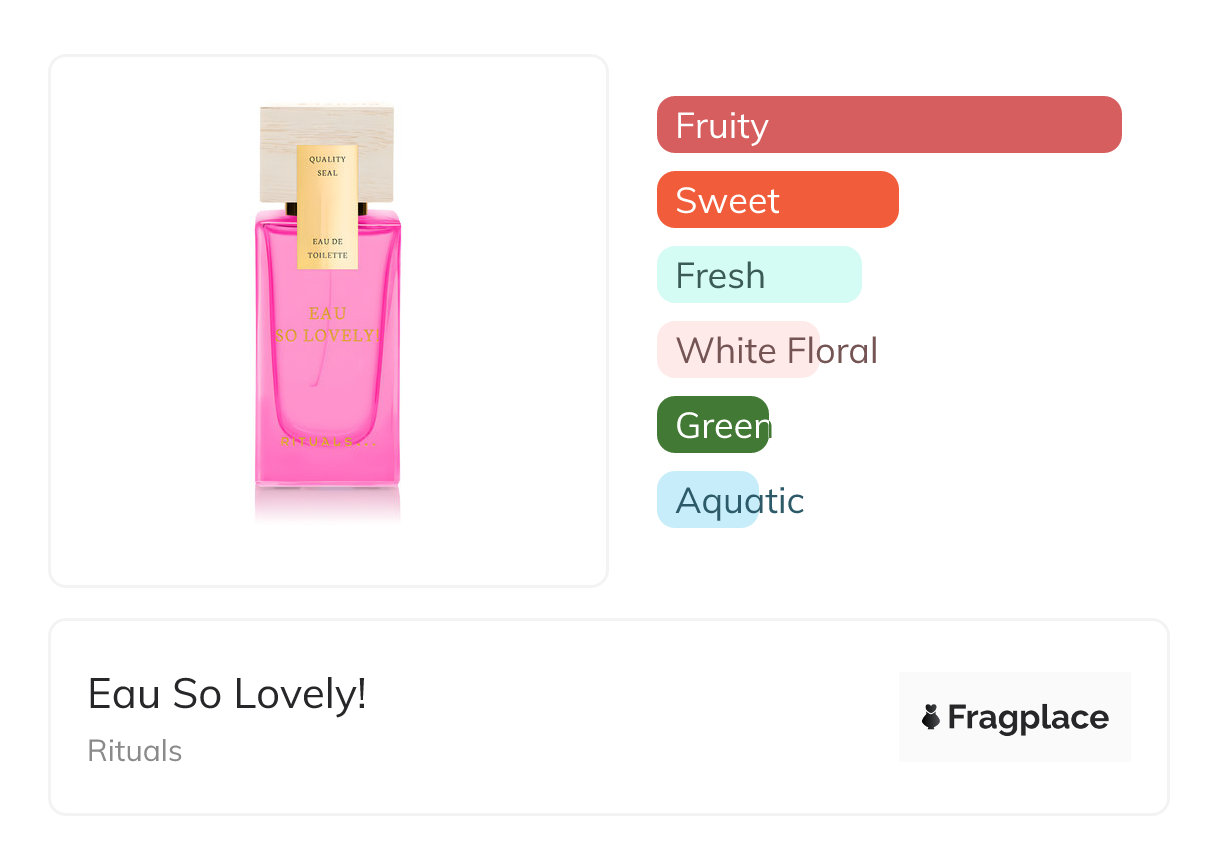Click the Green accord bar

point(712,425)
